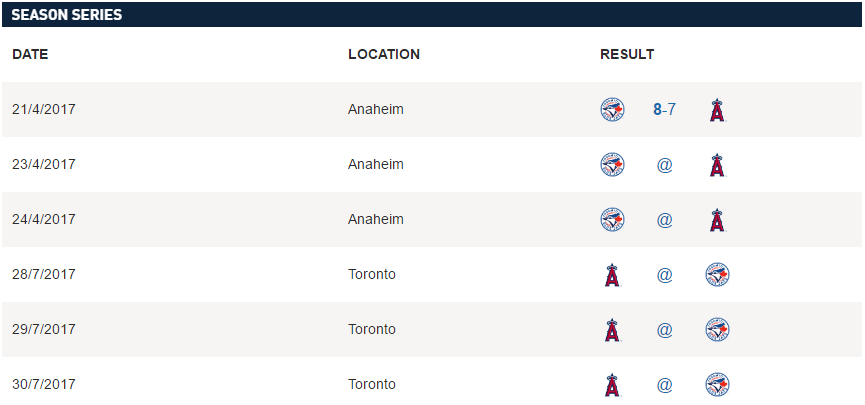The image size is (865, 405).
Task: Open the @ matchup link for 28/7/2017
Action: [665, 274]
